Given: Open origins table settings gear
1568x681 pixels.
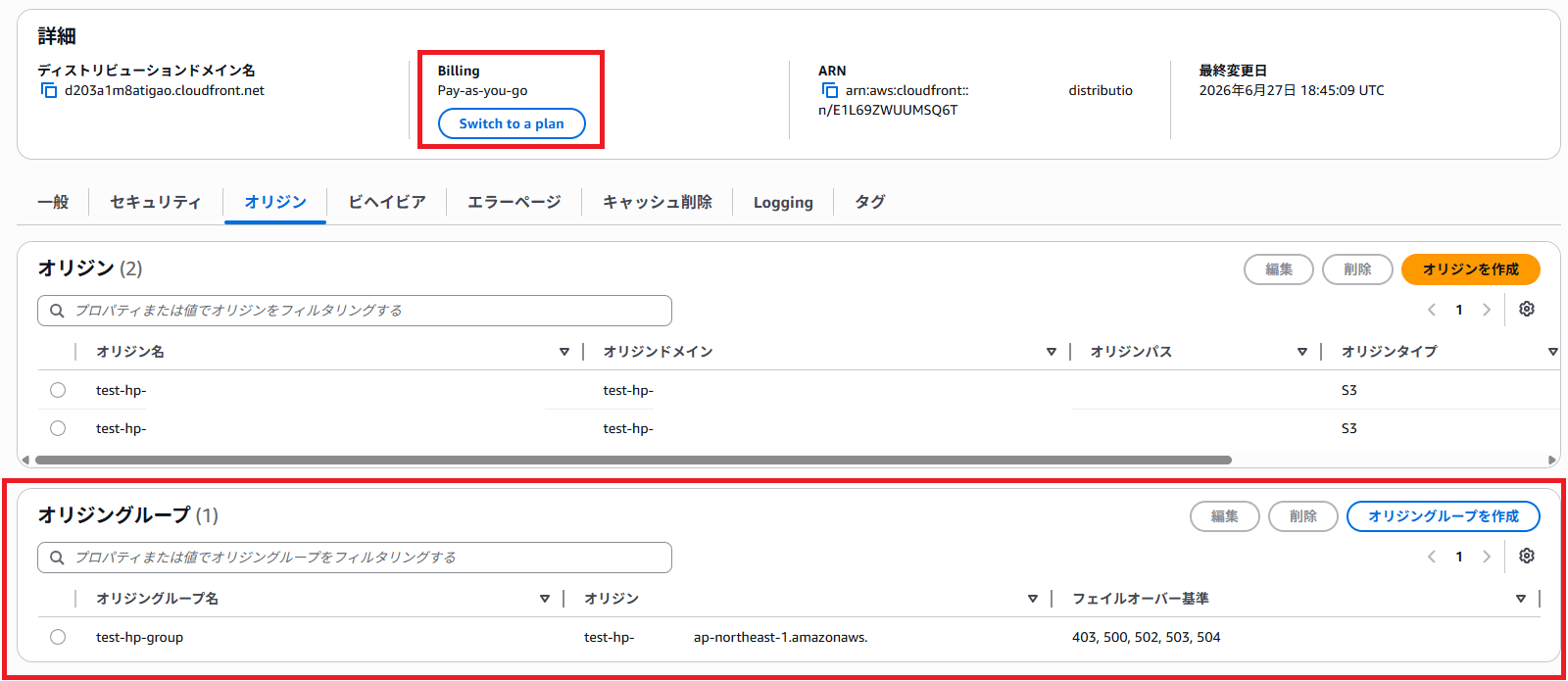Looking at the screenshot, I should [1527, 309].
